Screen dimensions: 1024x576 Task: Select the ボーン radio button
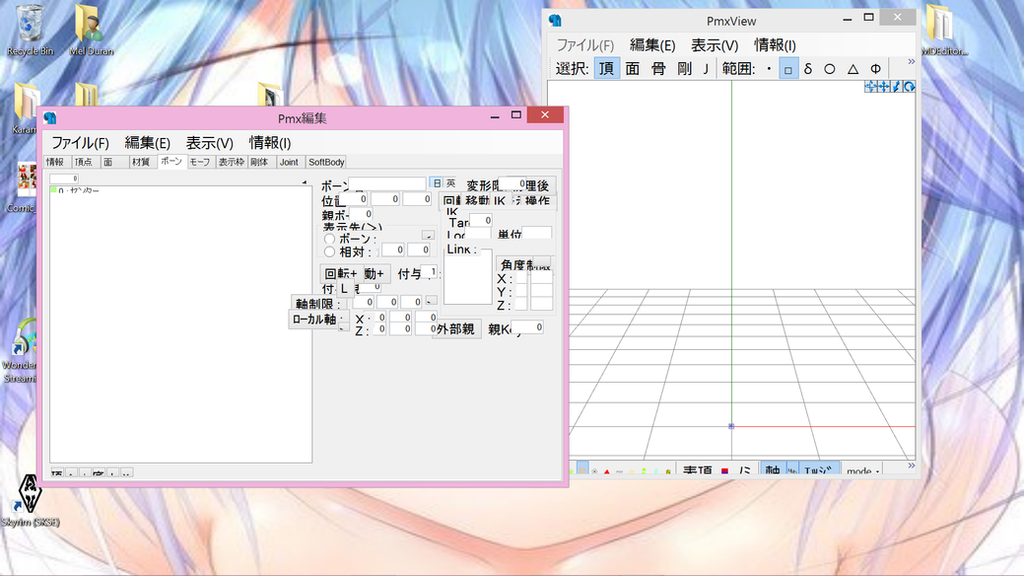[330, 239]
